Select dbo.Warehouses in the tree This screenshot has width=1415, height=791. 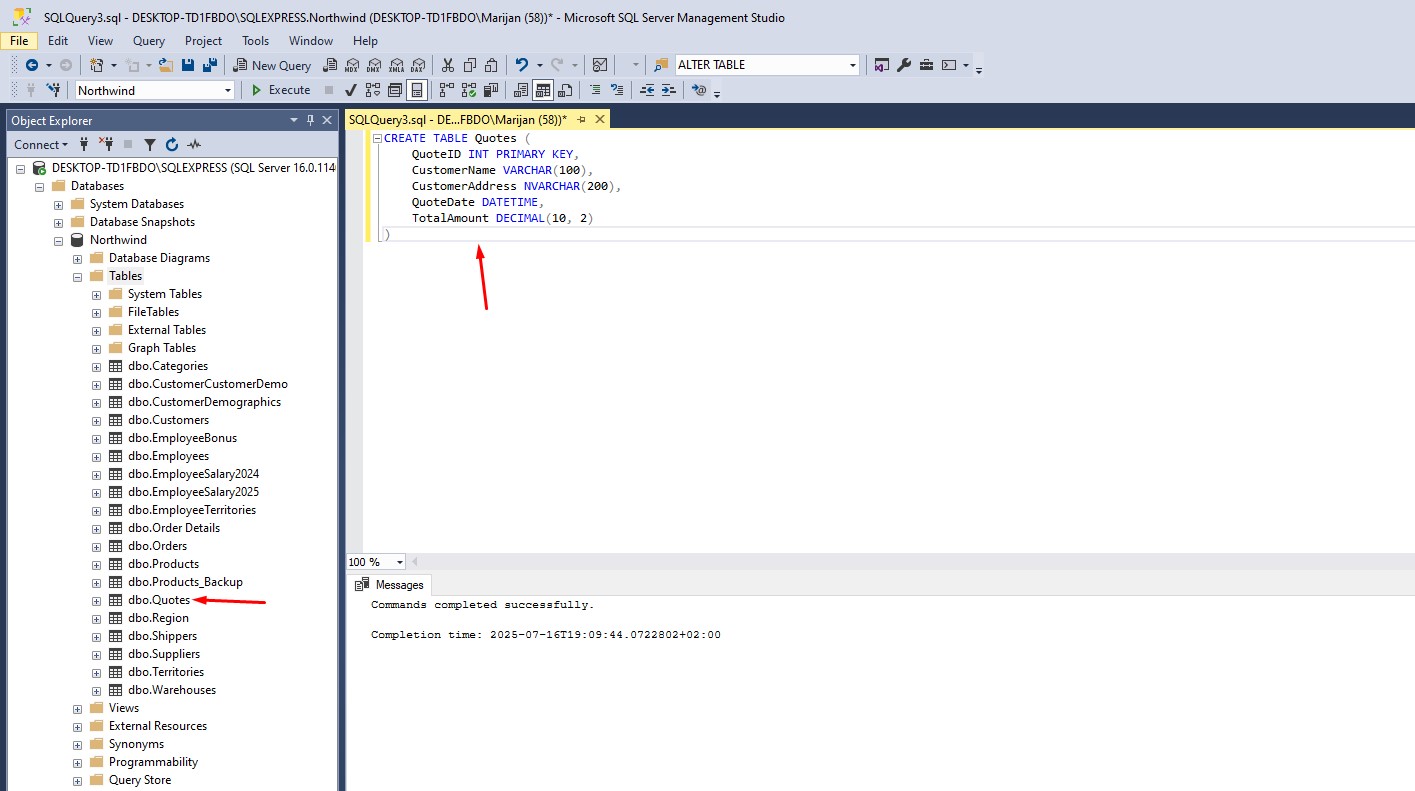[x=171, y=690]
